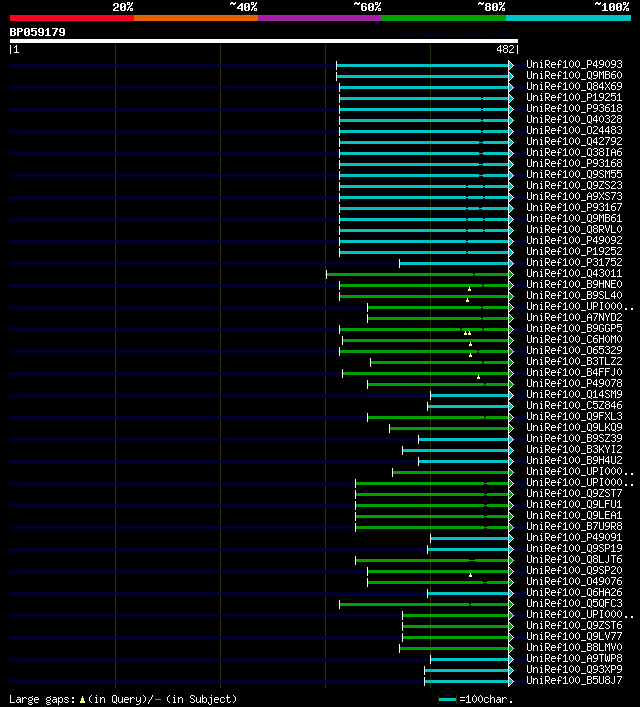Click the UniRef100_P19252 label
The image size is (640, 707).
coord(574,251)
